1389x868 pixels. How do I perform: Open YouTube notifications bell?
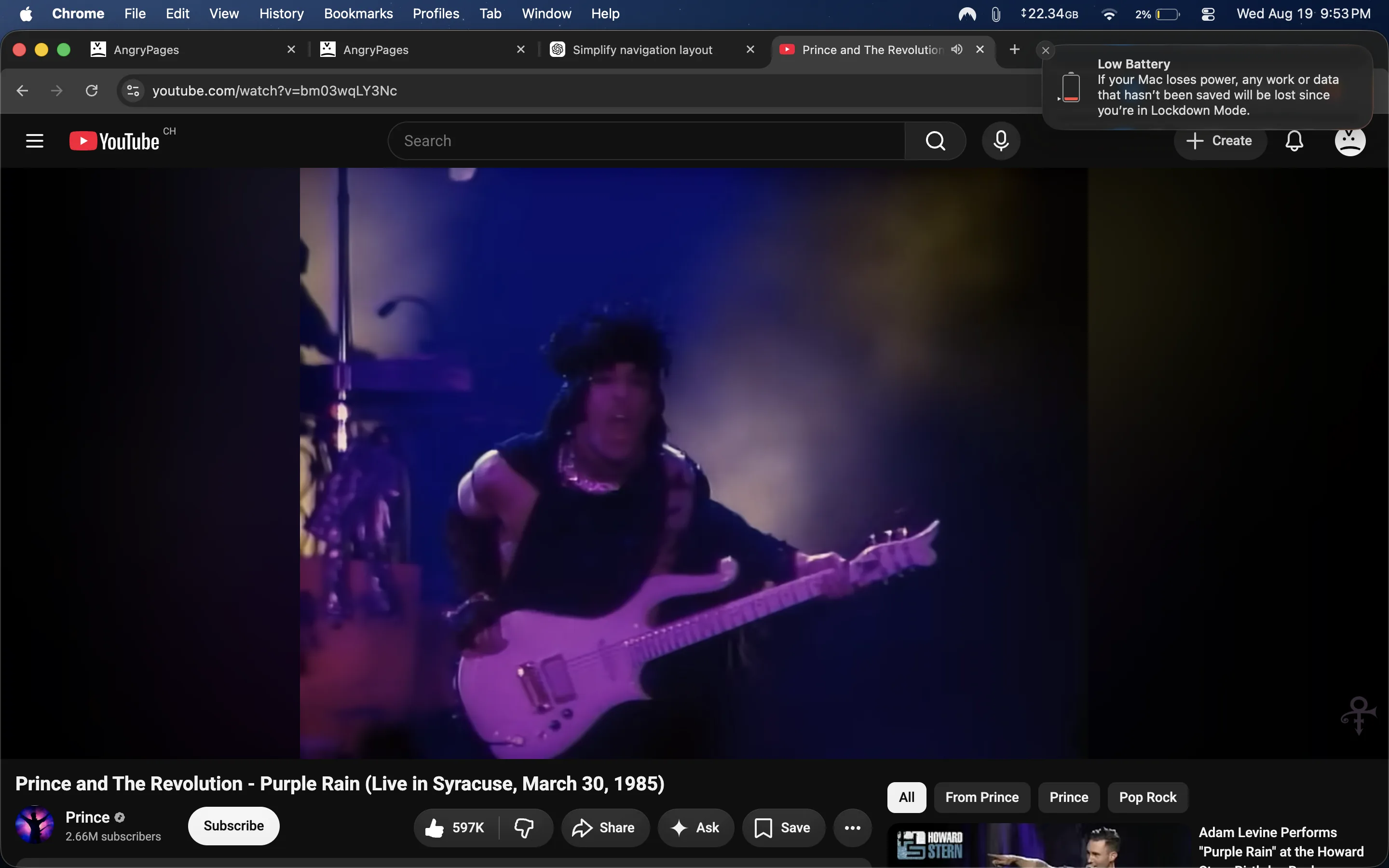[x=1294, y=141]
